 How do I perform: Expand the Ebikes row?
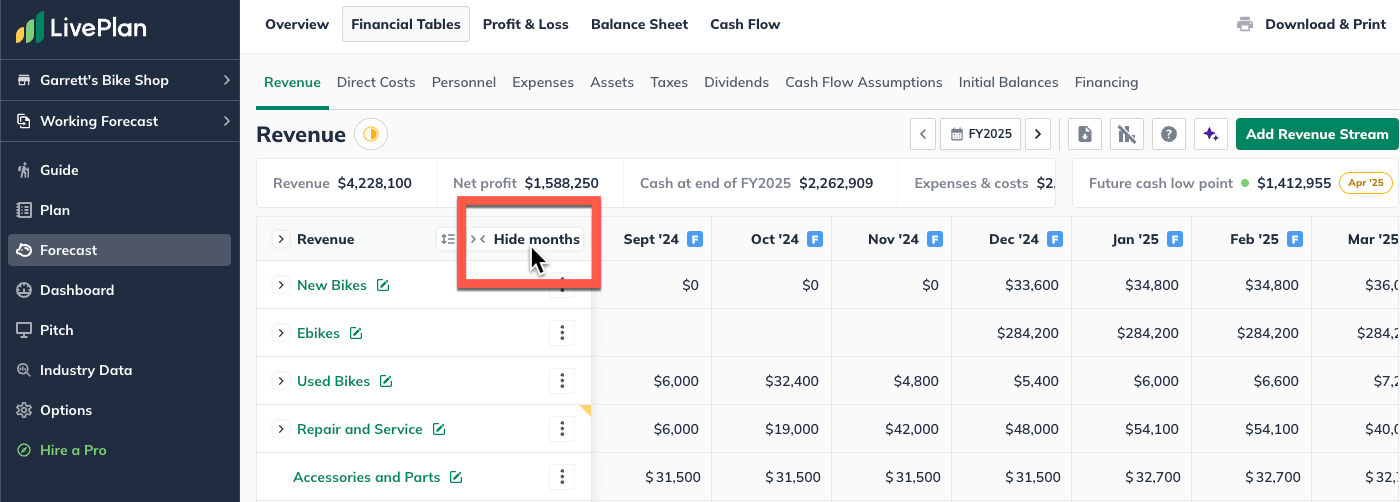(281, 333)
